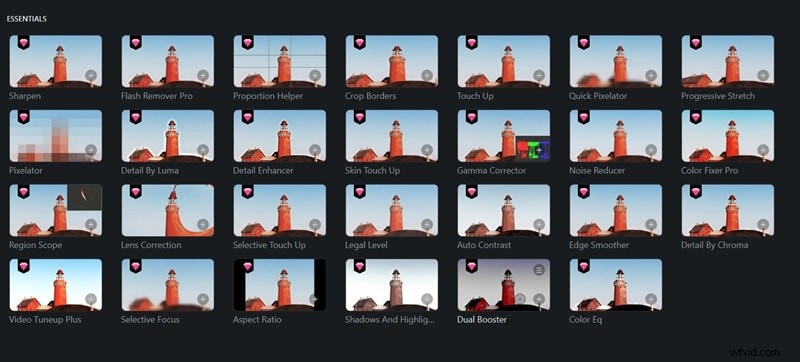Screen dimensions: 800x362
Task: Select the Proportion Helper thumbnail
Action: click(x=280, y=61)
